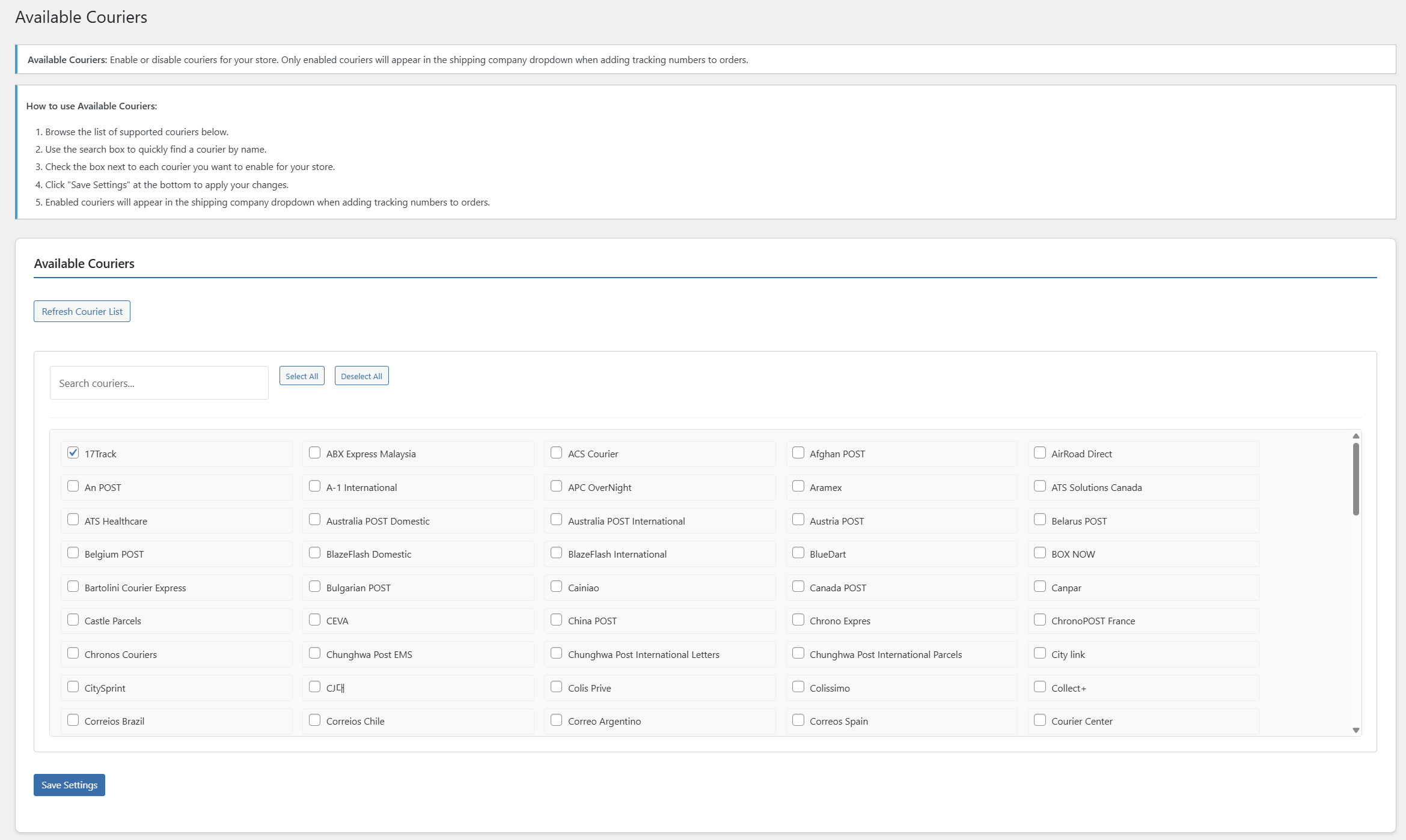Enable the Aramex courier checkbox
Viewport: 1406px width, 840px height.
click(x=798, y=486)
